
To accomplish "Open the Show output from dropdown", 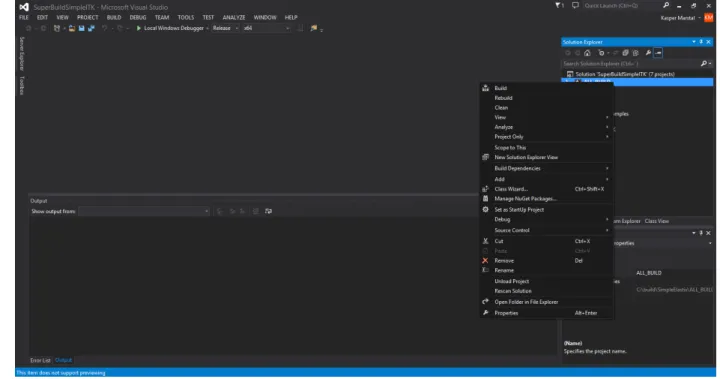I will 144,211.
